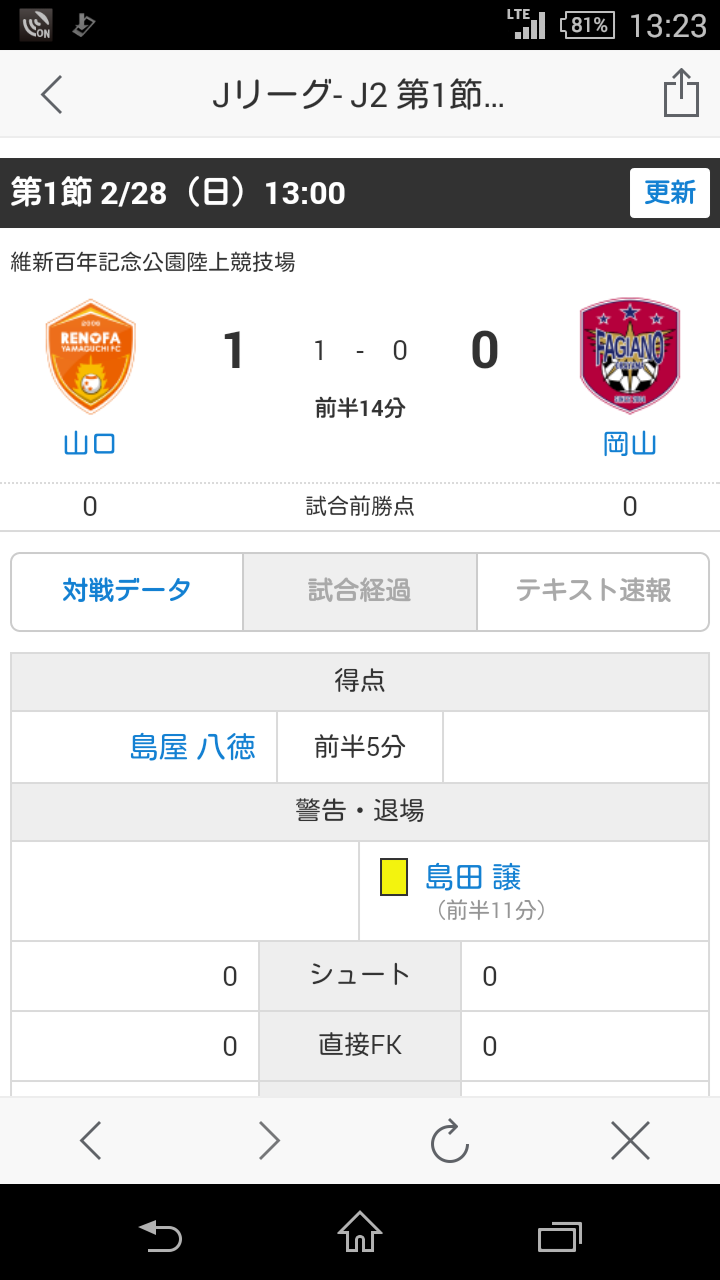Viewport: 720px width, 1280px height.
Task: Open the share icon in the header
Action: (x=681, y=94)
